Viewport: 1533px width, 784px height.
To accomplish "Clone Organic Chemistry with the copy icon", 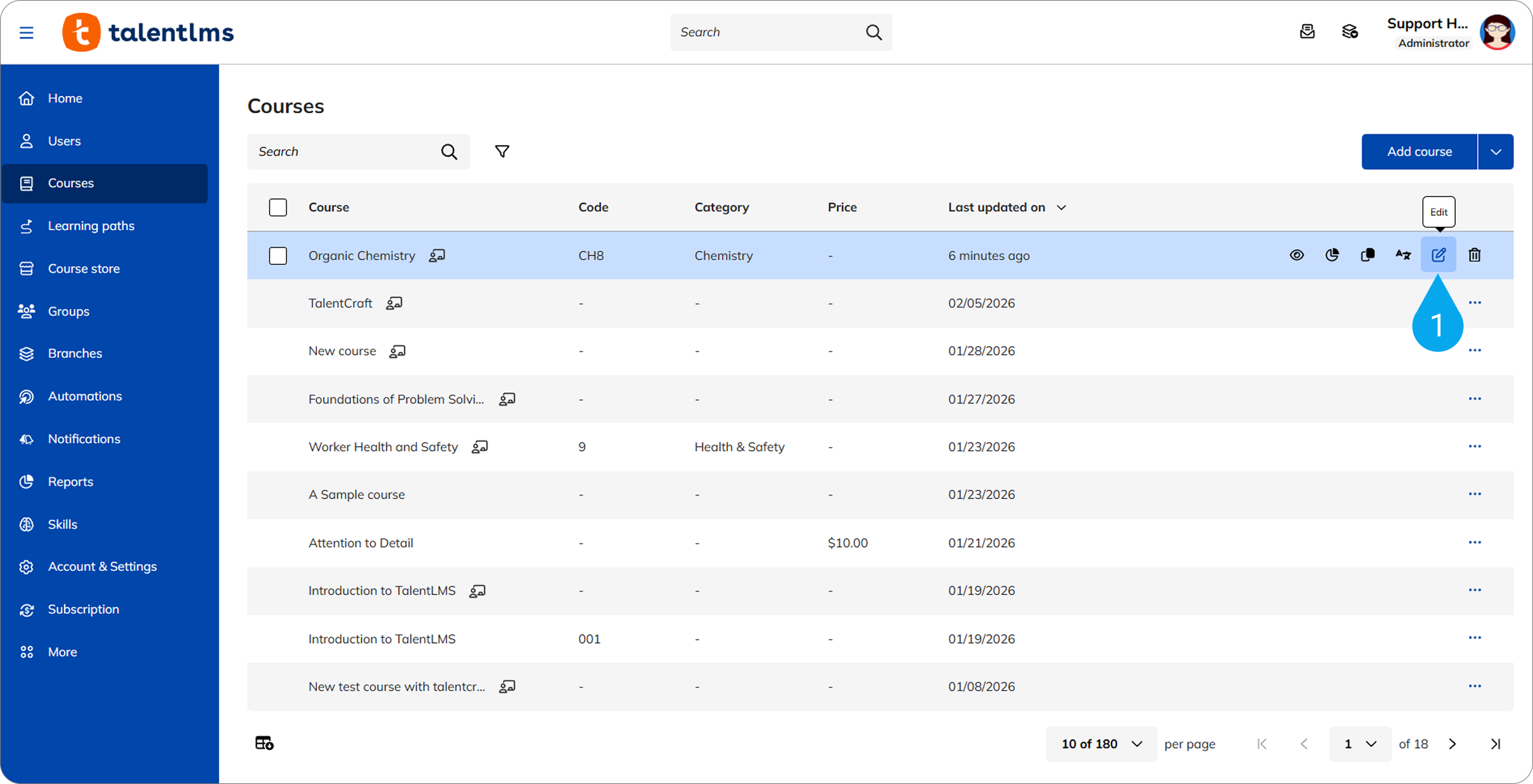I will pos(1367,255).
